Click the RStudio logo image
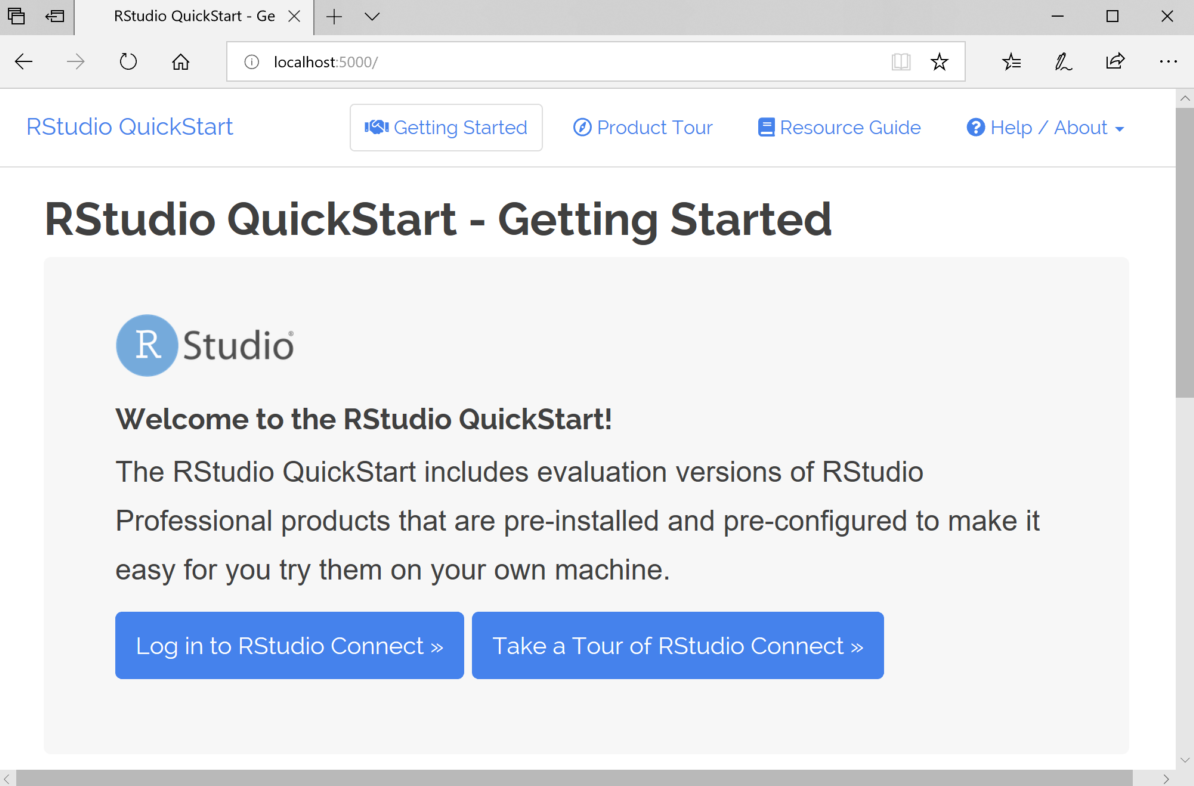 205,345
